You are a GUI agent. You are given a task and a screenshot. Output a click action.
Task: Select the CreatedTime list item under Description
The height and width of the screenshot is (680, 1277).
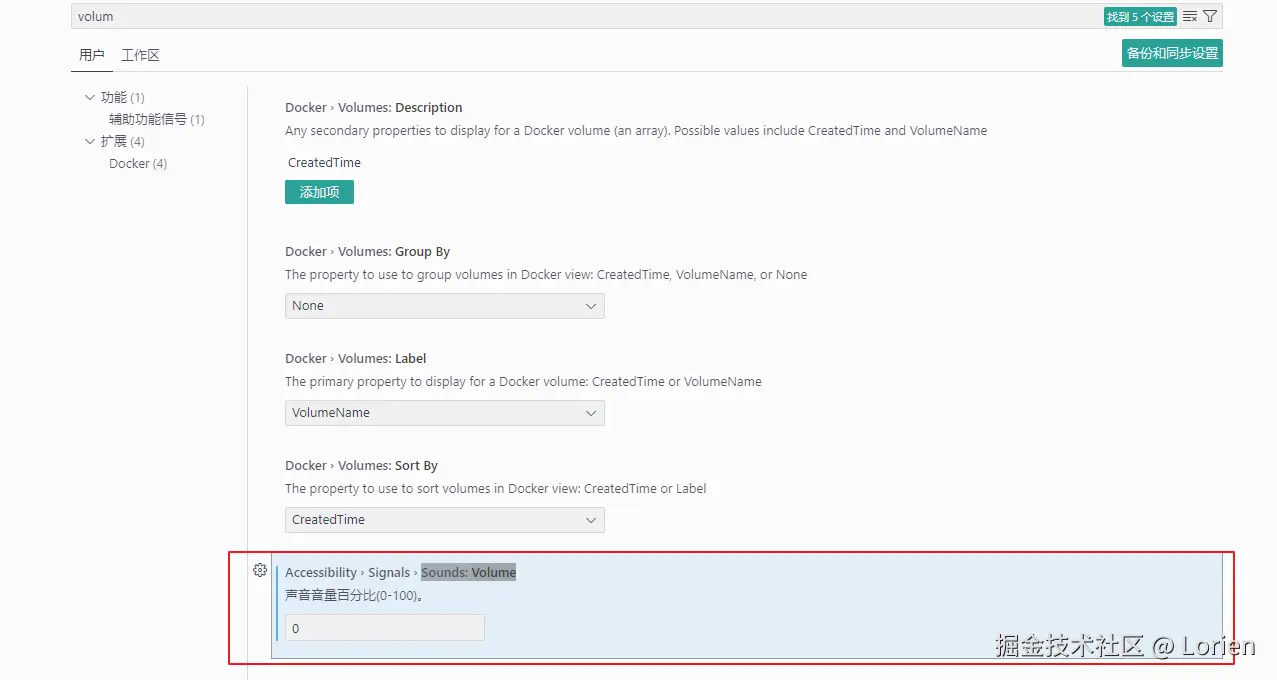(x=324, y=162)
